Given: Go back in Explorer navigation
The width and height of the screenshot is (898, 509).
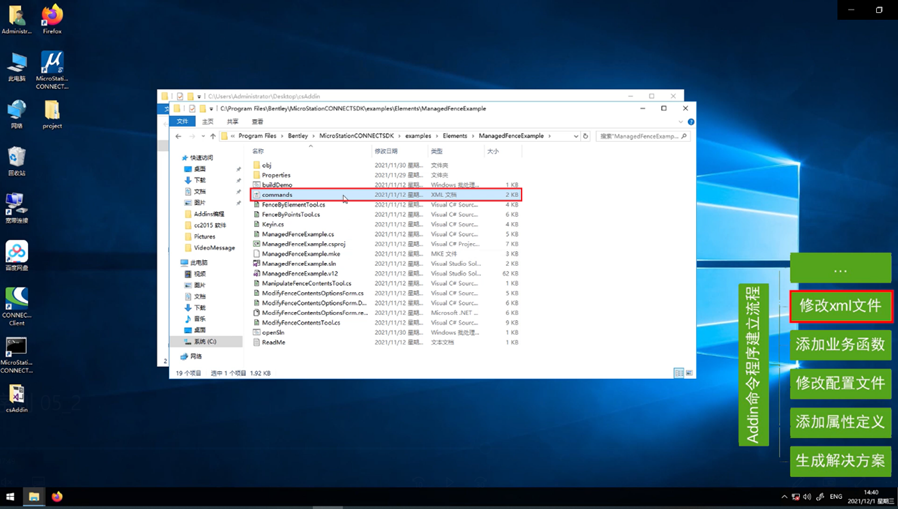Looking at the screenshot, I should [x=178, y=136].
